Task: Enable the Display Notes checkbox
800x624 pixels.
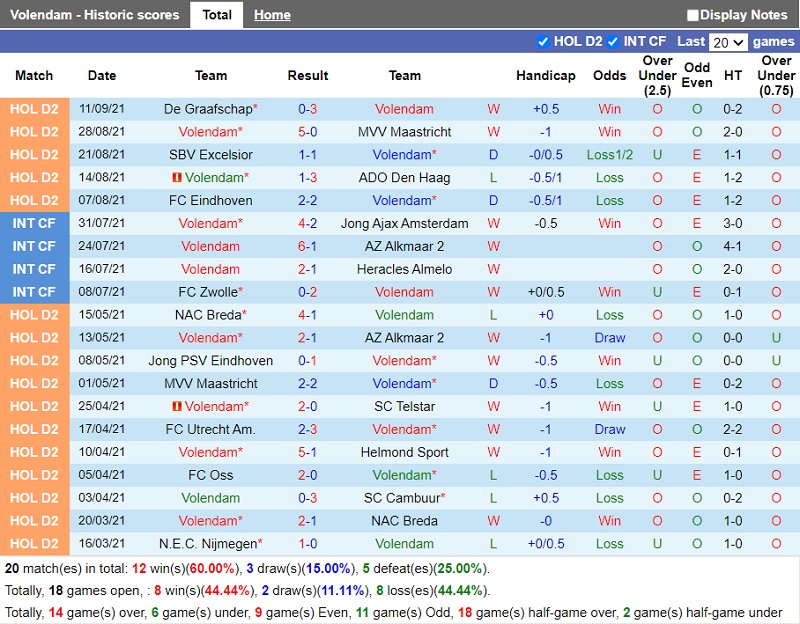Action: pos(692,15)
